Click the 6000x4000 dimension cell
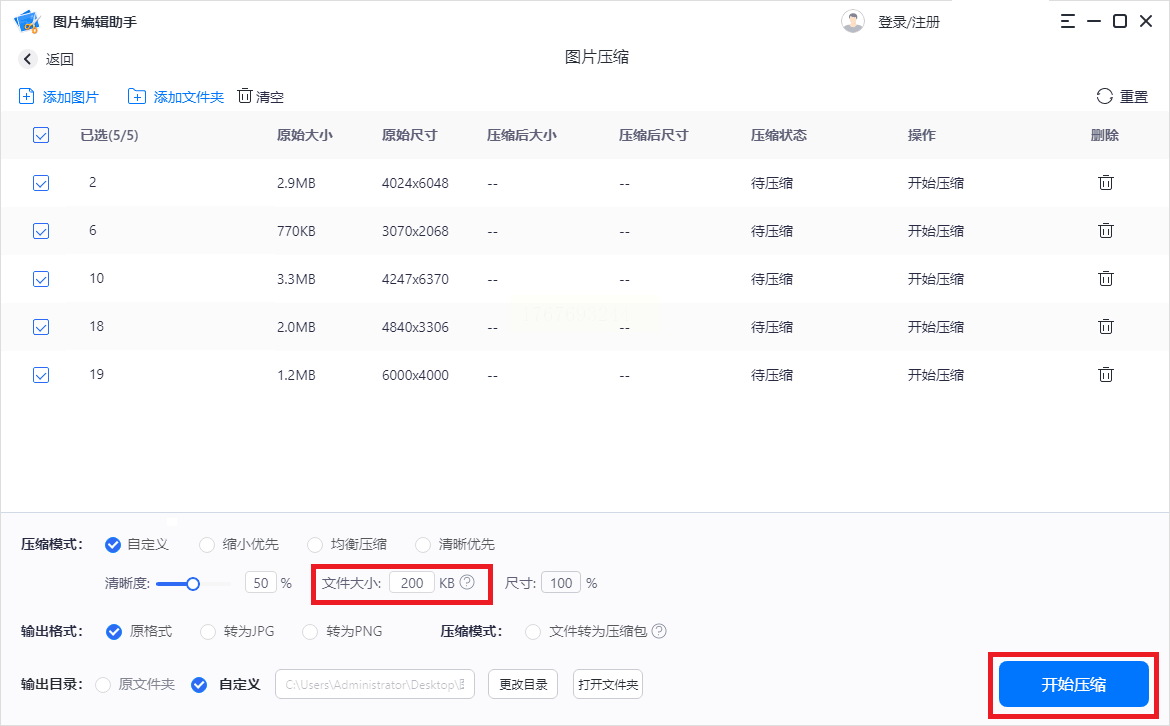 pyautogui.click(x=416, y=375)
